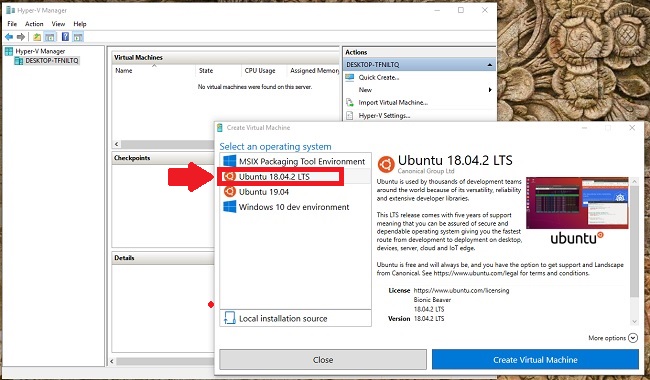
Task: Open the File menu
Action: [12, 24]
